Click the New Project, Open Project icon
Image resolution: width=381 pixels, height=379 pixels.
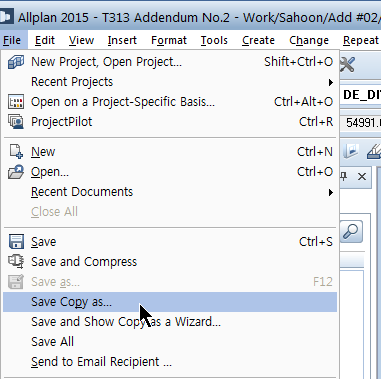click(16, 62)
